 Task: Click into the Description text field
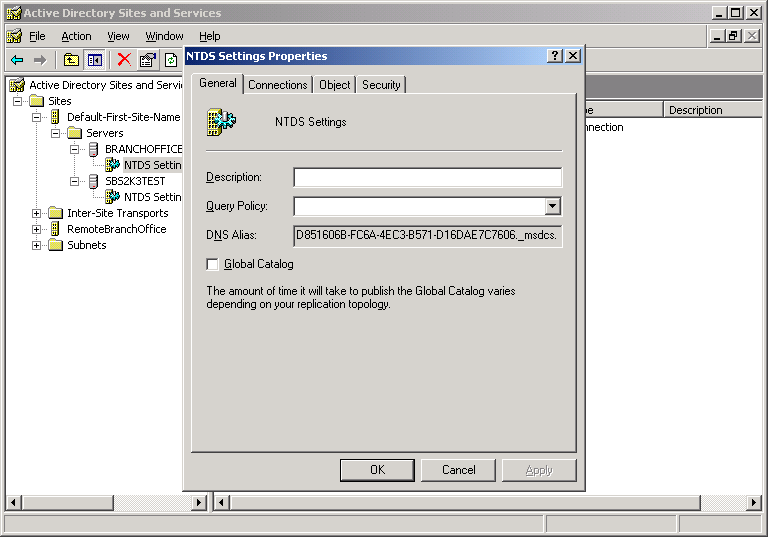(x=428, y=177)
